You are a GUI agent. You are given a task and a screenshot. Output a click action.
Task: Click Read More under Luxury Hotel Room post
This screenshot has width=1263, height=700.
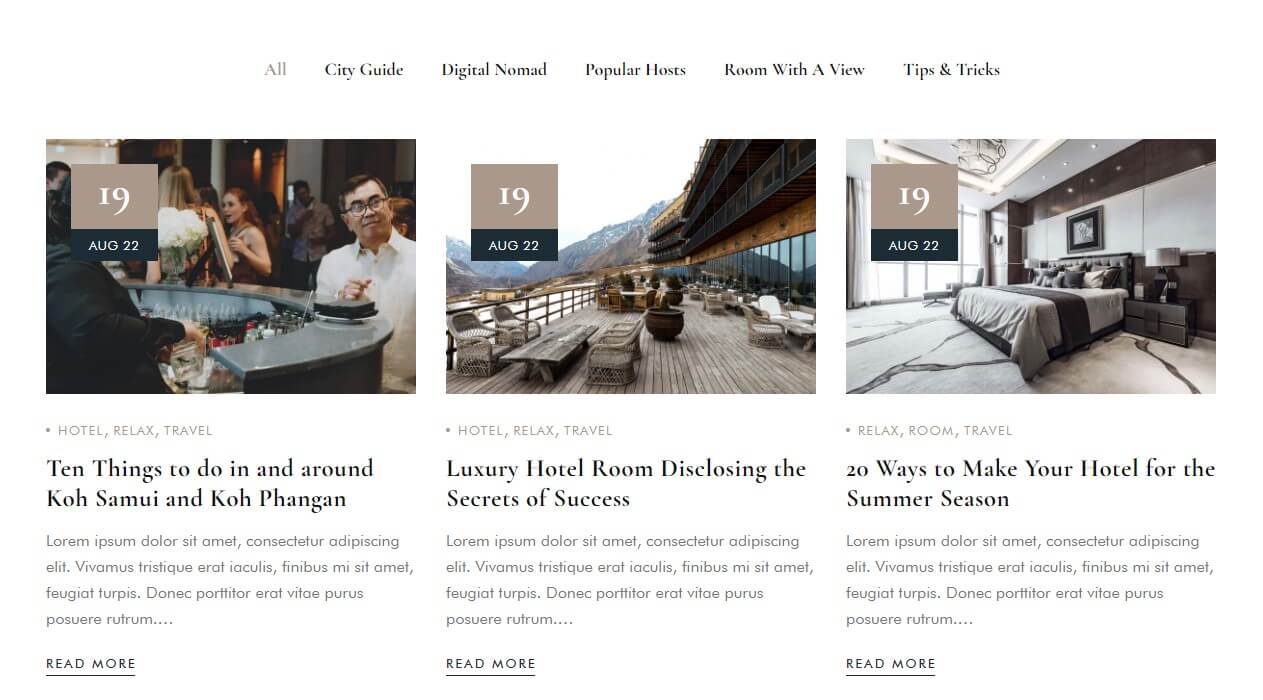click(491, 664)
